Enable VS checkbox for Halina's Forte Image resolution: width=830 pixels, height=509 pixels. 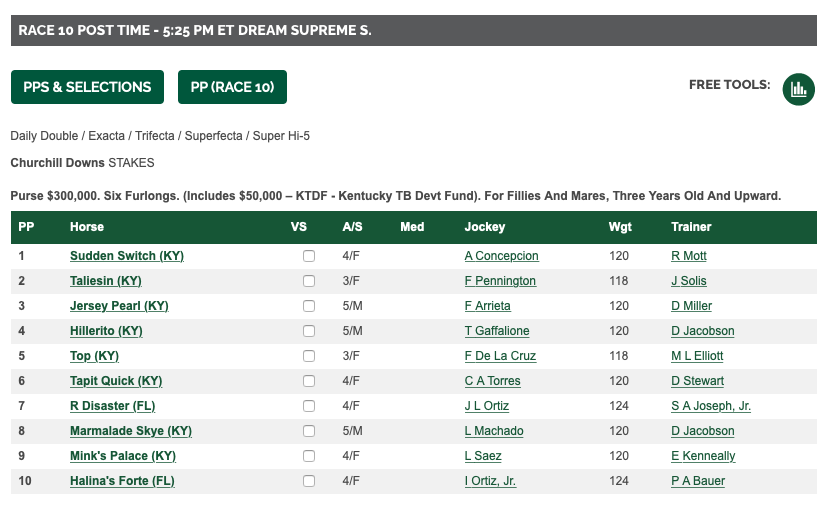[309, 481]
